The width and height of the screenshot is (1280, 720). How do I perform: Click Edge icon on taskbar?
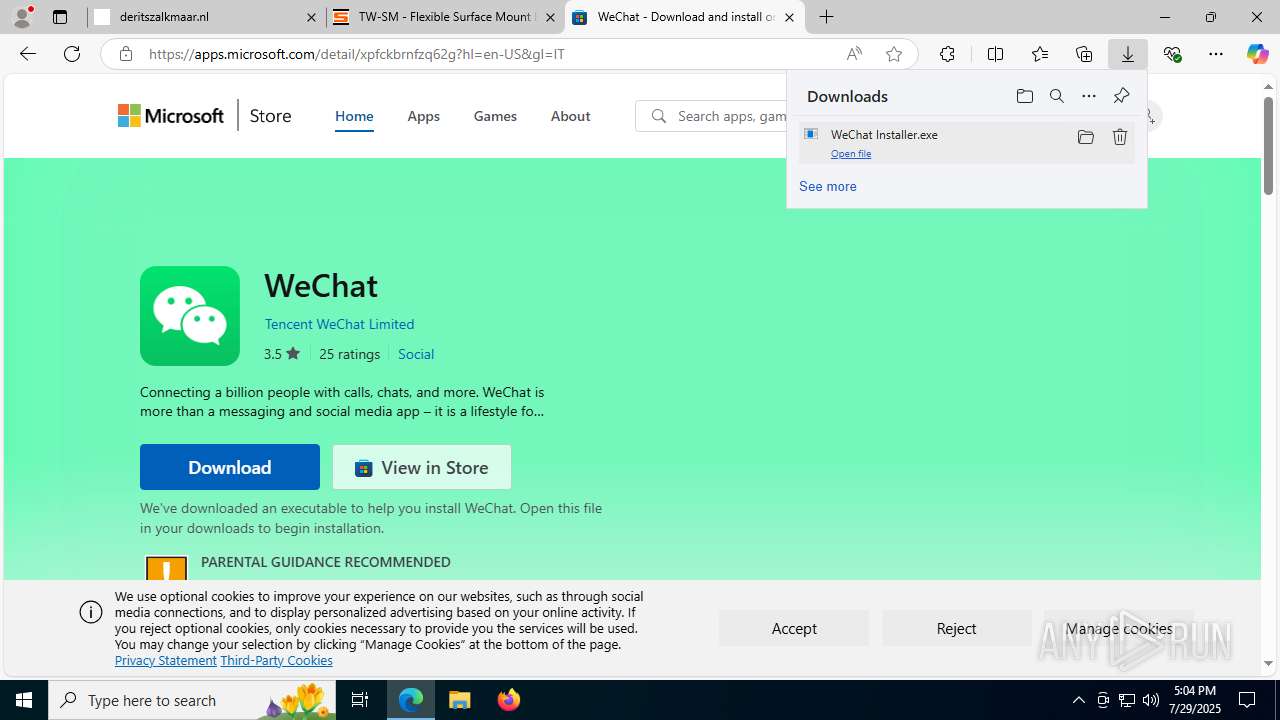(x=411, y=700)
